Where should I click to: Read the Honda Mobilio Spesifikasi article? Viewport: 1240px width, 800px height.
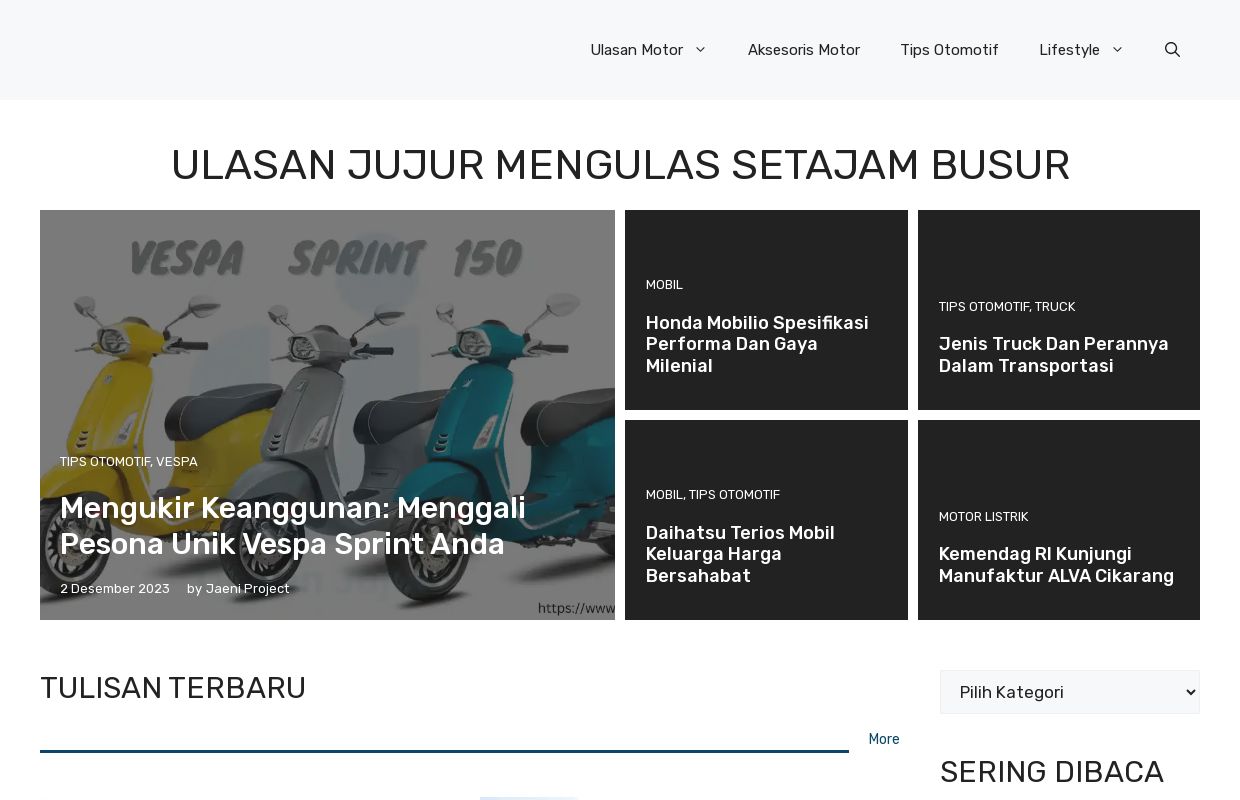pyautogui.click(x=757, y=344)
